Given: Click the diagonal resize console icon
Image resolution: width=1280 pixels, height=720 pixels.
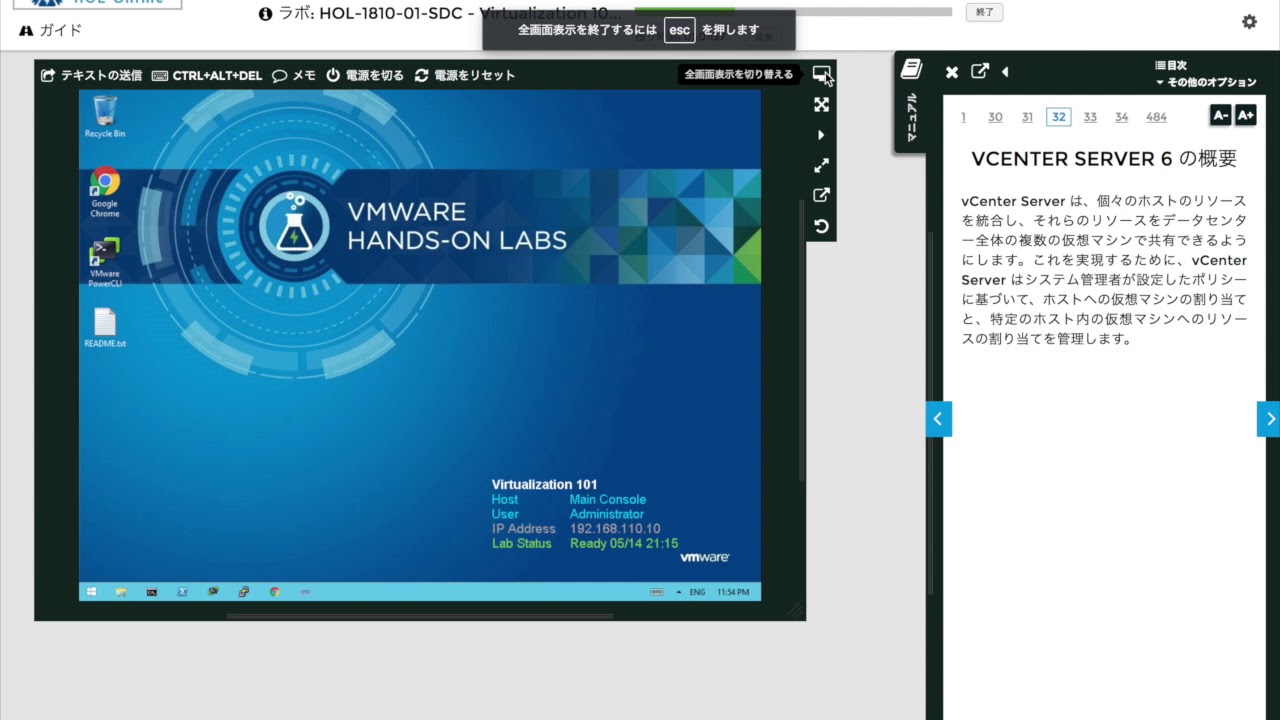Looking at the screenshot, I should click(x=821, y=165).
